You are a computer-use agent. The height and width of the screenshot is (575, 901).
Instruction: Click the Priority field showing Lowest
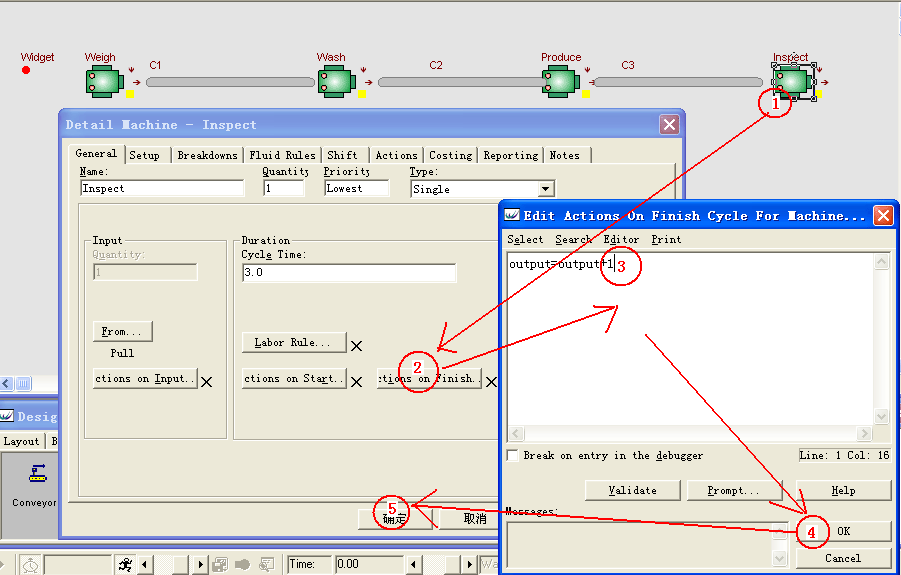tap(355, 189)
